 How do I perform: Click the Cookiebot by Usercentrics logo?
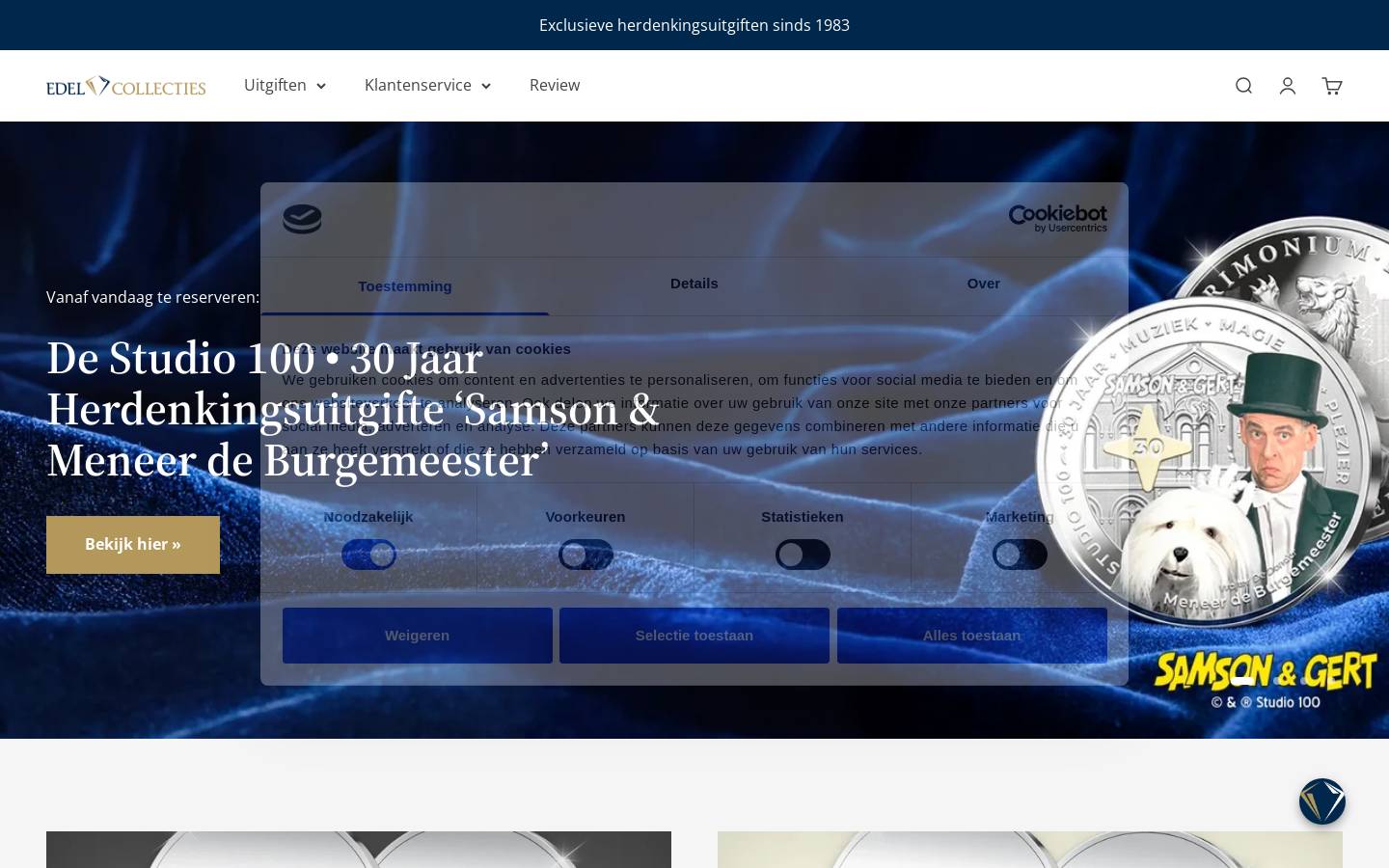[x=1058, y=219]
